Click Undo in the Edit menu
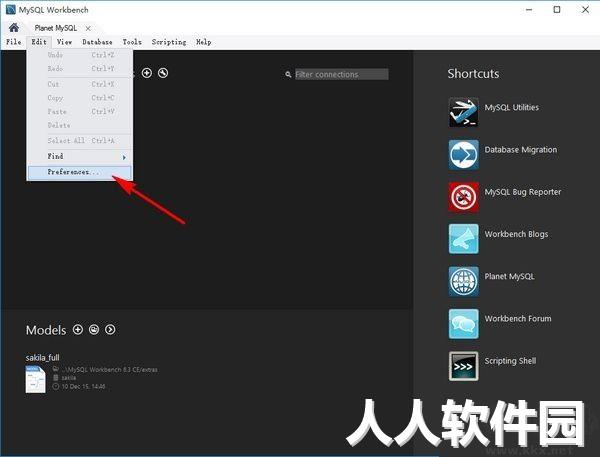The width and height of the screenshot is (600, 457). pyautogui.click(x=80, y=55)
